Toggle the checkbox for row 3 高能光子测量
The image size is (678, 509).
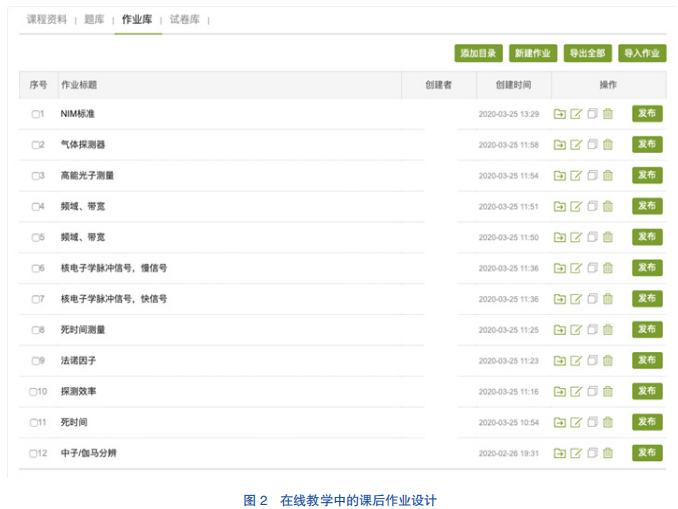pos(35,176)
